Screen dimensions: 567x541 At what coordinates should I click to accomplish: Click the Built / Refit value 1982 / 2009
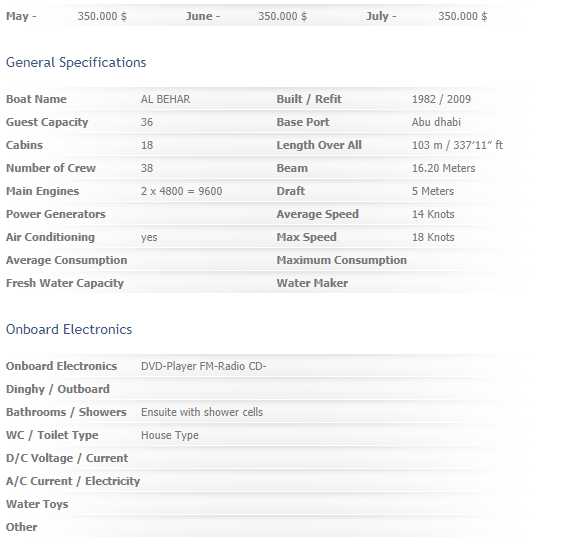tap(441, 99)
